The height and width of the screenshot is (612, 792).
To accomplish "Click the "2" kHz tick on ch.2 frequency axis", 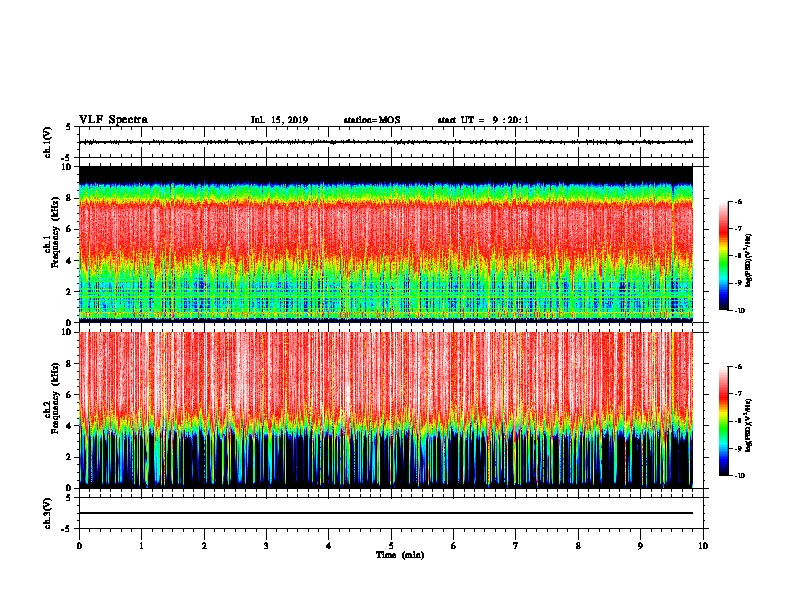I will pyautogui.click(x=70, y=457).
